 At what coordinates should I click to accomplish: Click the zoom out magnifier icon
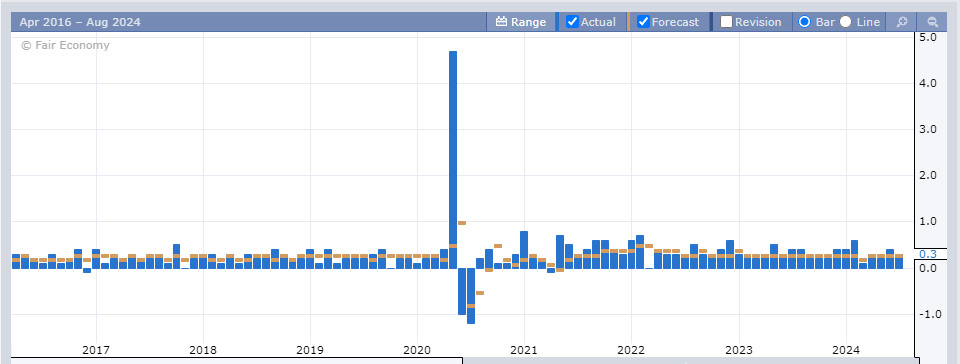point(933,22)
